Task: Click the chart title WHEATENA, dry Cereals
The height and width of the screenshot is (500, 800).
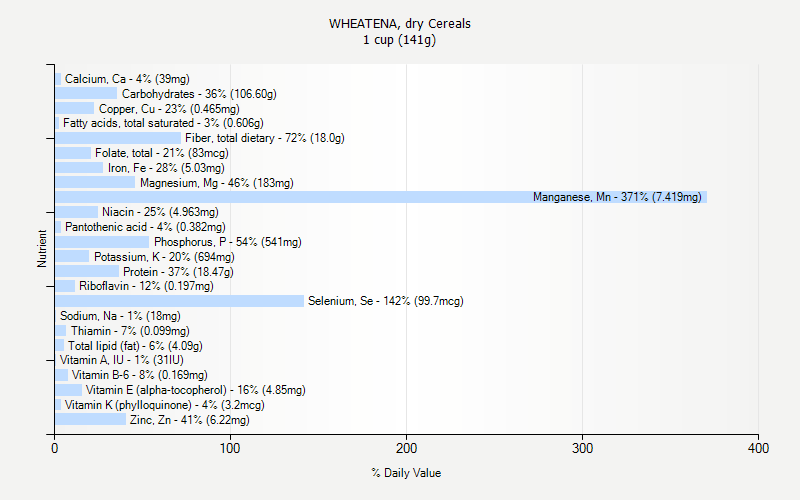Action: 399,23
